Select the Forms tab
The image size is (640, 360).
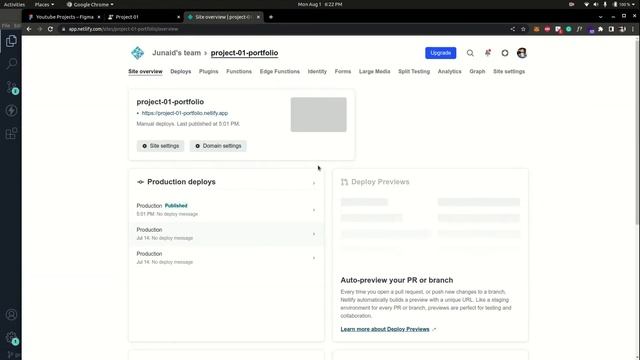[x=343, y=71]
